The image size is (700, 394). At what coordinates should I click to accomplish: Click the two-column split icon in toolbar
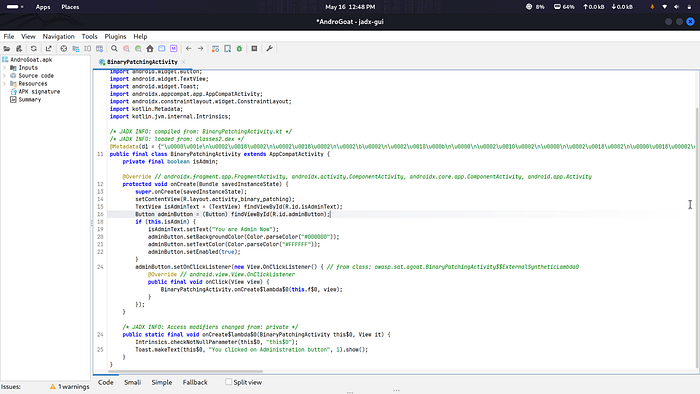88,49
